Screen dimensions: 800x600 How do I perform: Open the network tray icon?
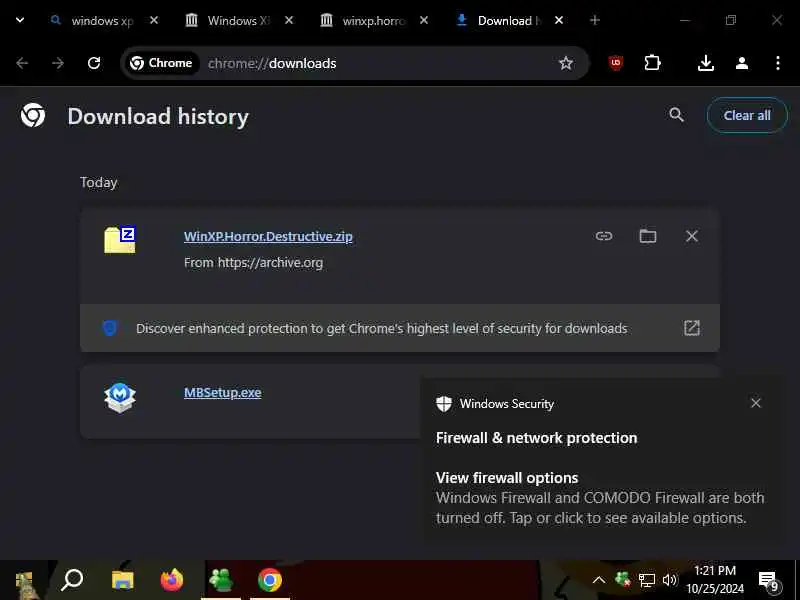(647, 580)
